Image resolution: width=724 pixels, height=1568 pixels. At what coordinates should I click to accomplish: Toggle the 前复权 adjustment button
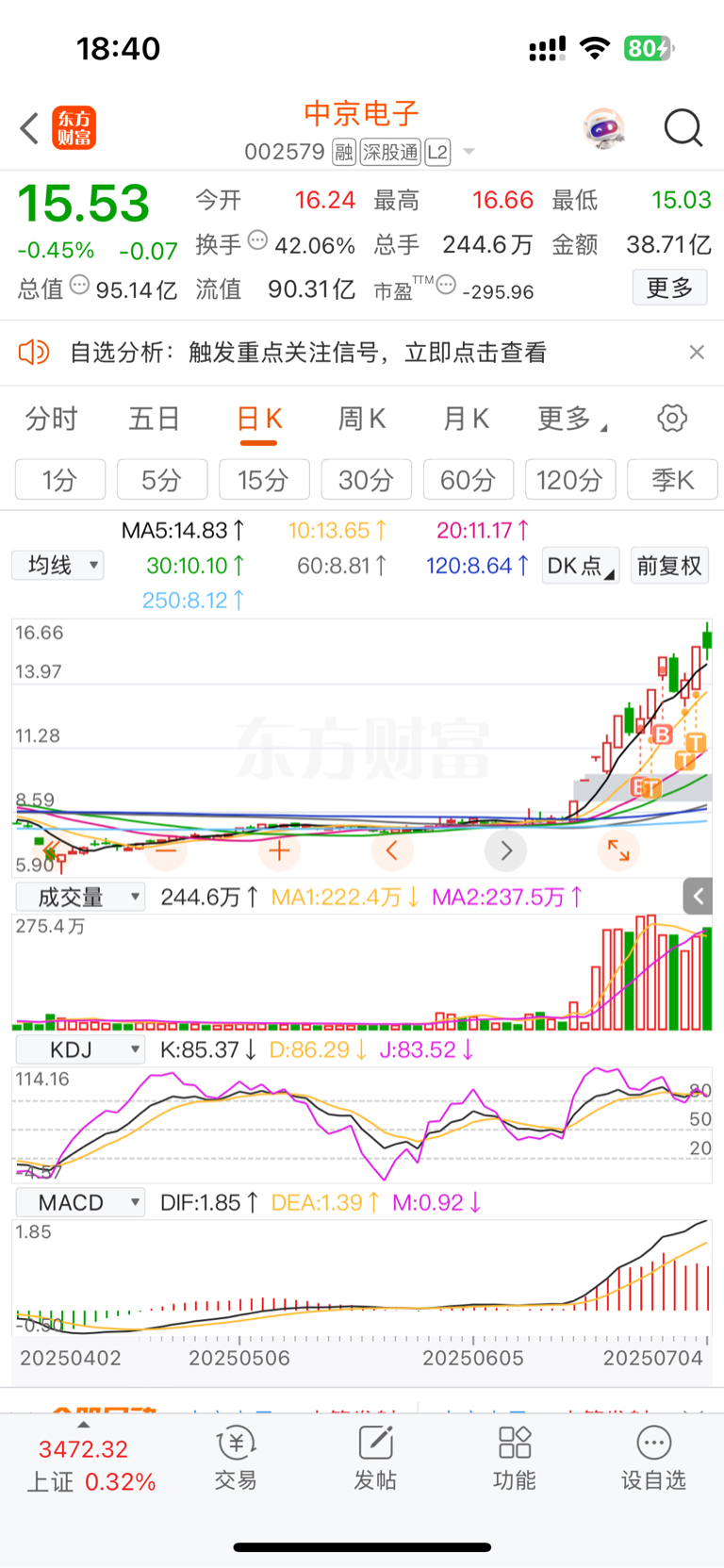pos(669,566)
